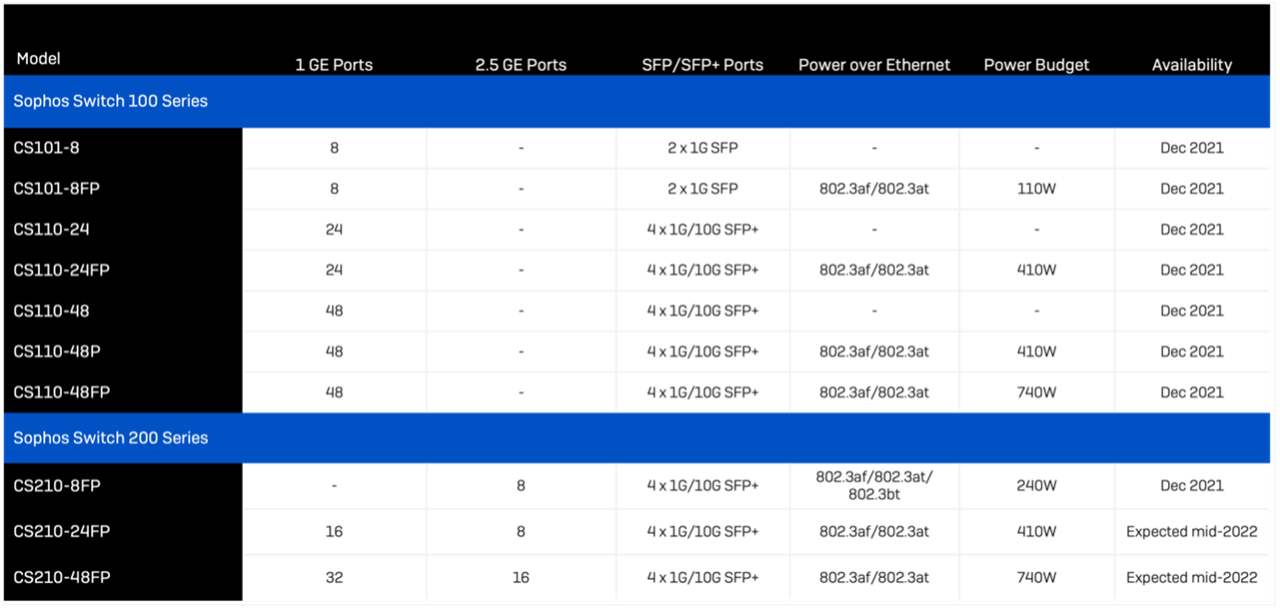Click power budget 240W for CS210-8FP
1280x609 pixels.
tap(1036, 486)
